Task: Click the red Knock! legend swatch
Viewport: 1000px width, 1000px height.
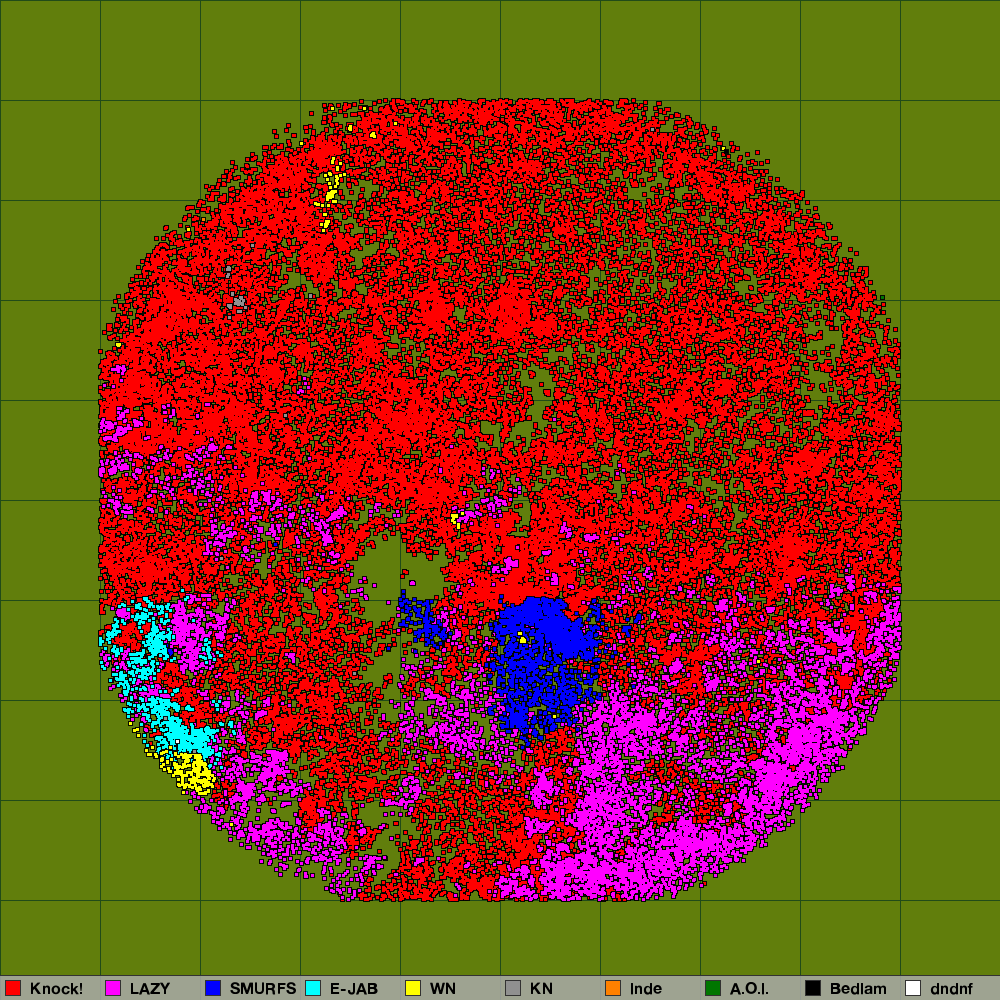Action: coord(13,988)
